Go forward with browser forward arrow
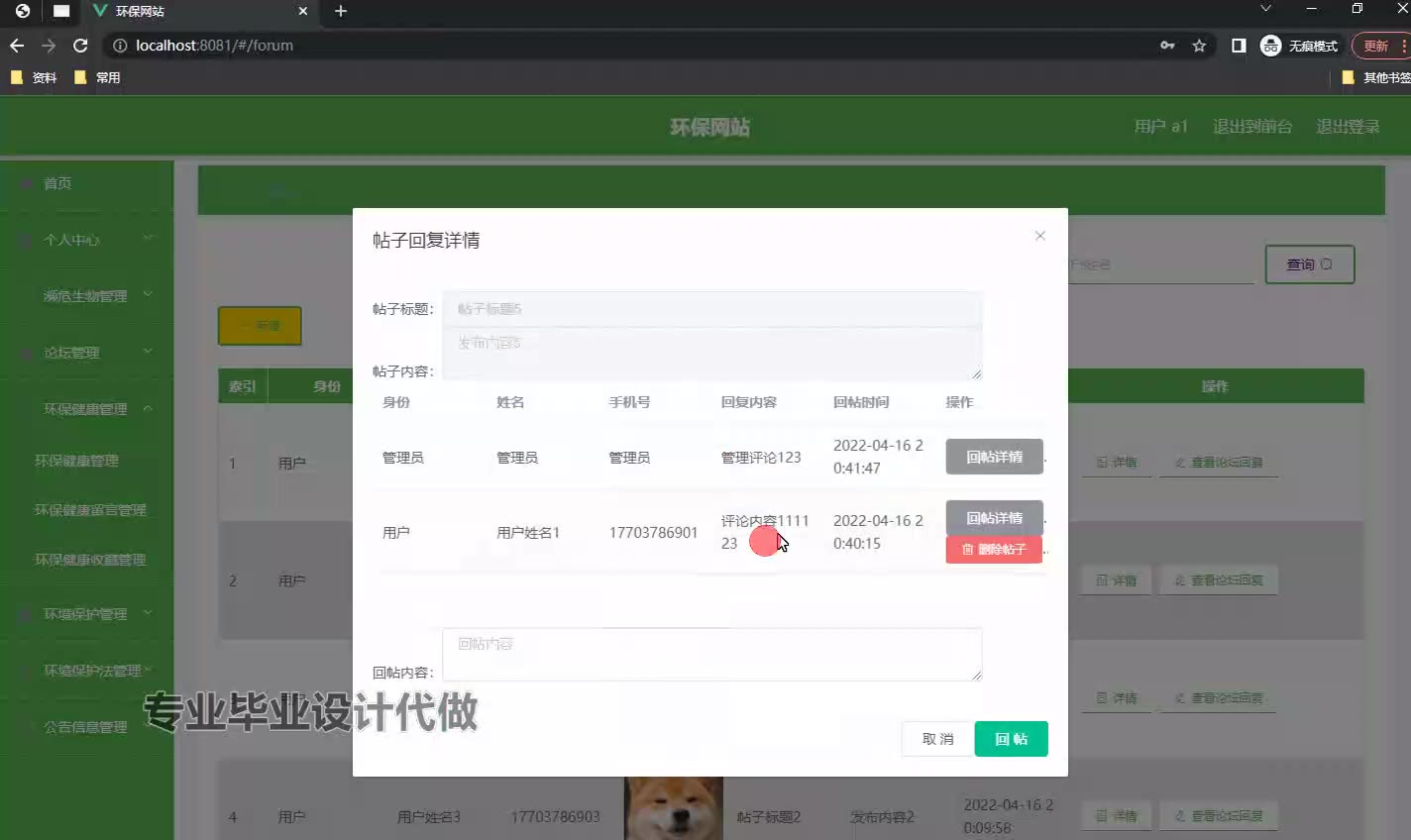The width and height of the screenshot is (1411, 840). click(49, 46)
